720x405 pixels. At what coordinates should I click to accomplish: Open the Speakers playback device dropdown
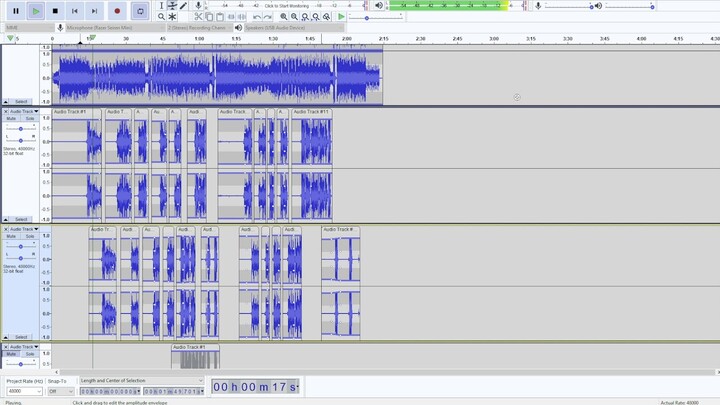(x=294, y=28)
